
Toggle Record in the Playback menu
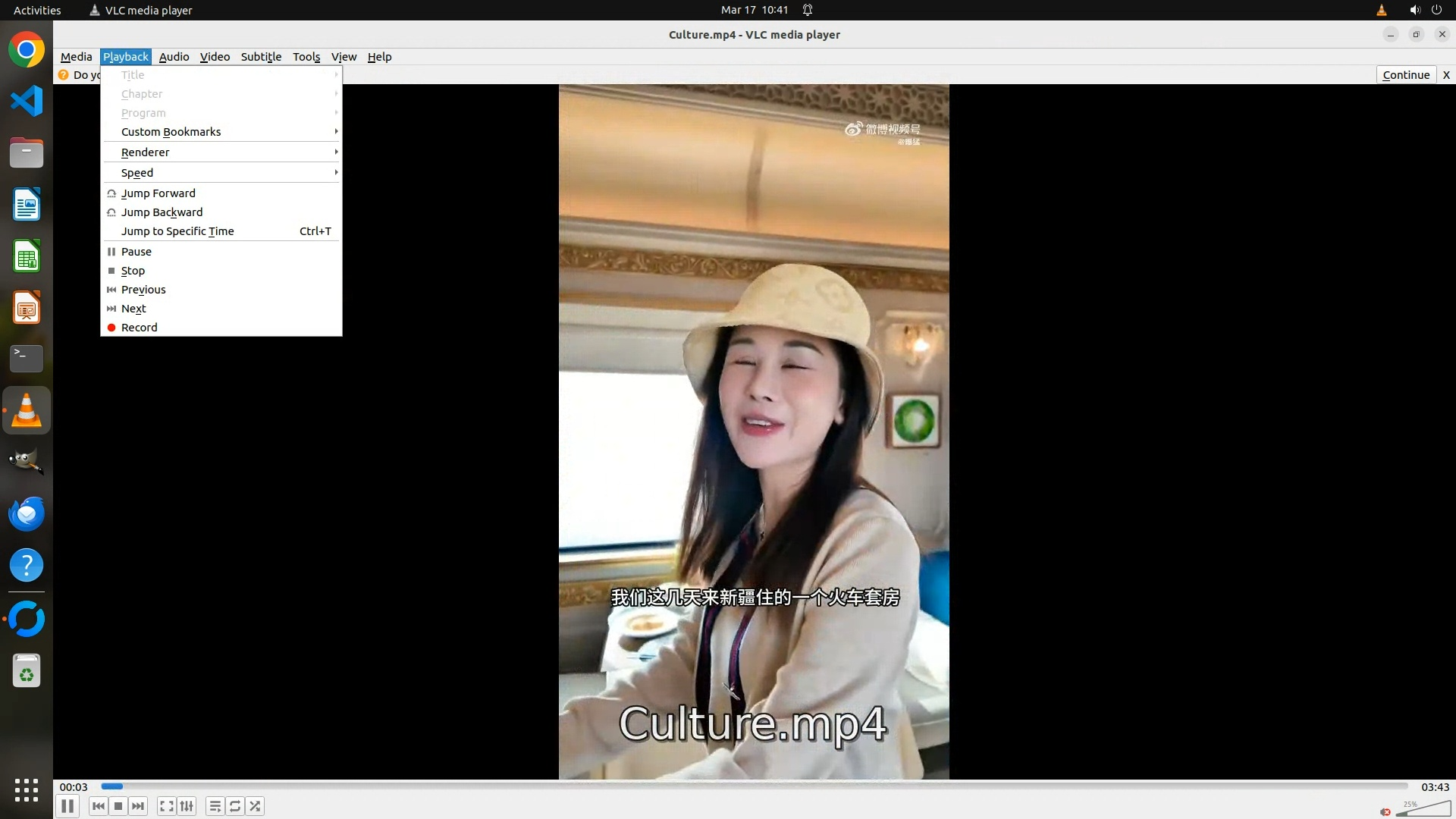[140, 328]
